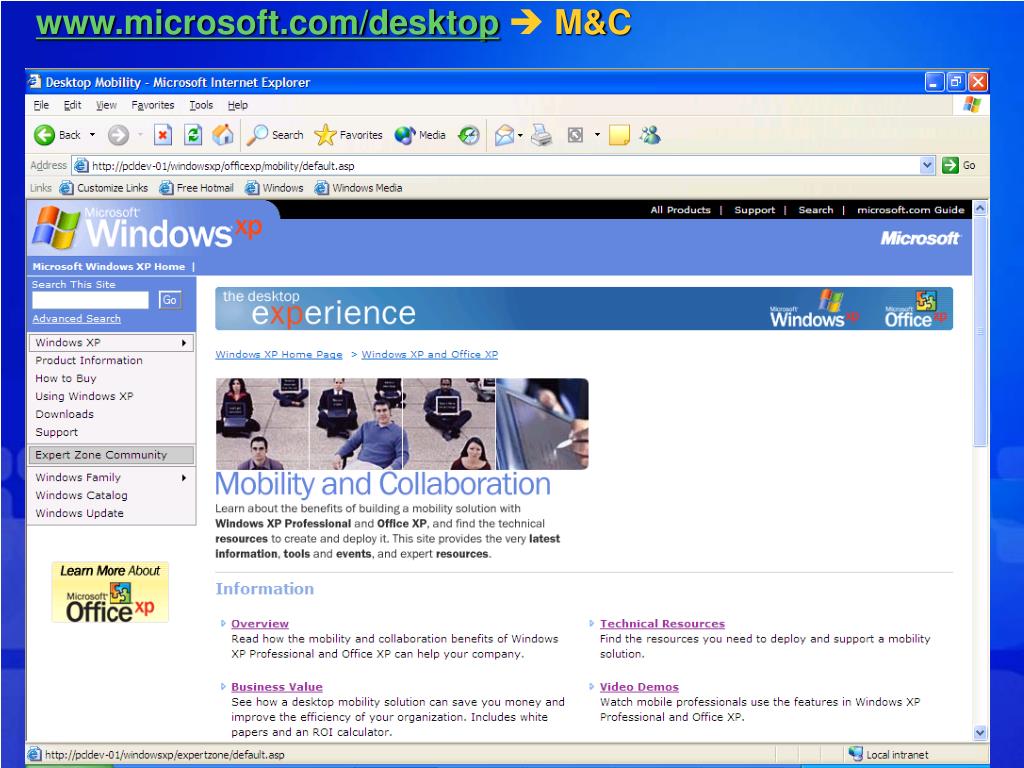Image resolution: width=1024 pixels, height=768 pixels.
Task: Open the Windows Media links bar shortcut
Action: pos(359,188)
